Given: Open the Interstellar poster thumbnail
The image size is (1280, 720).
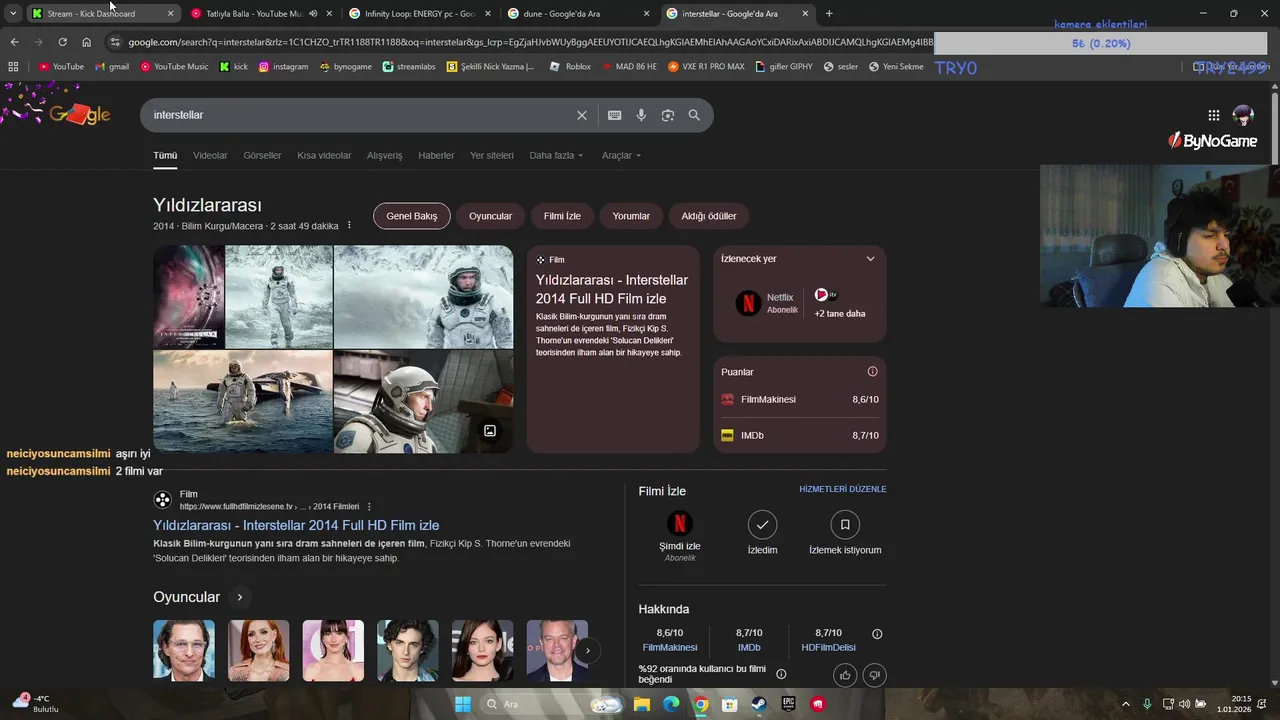Looking at the screenshot, I should (189, 296).
